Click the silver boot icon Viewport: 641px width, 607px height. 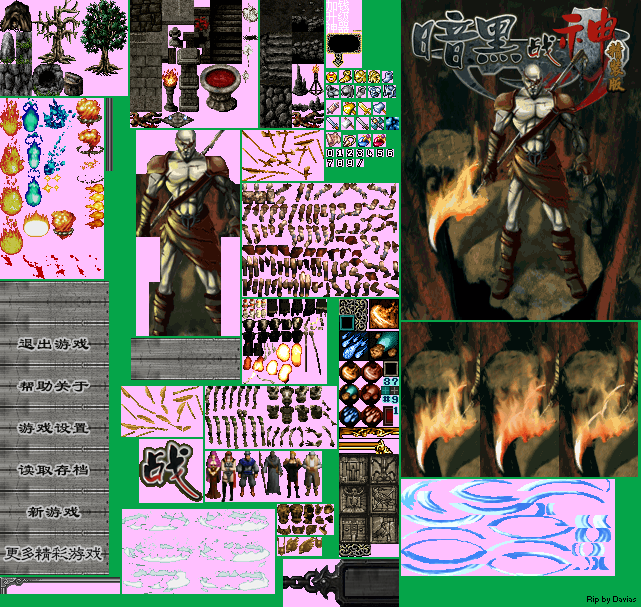[x=388, y=77]
